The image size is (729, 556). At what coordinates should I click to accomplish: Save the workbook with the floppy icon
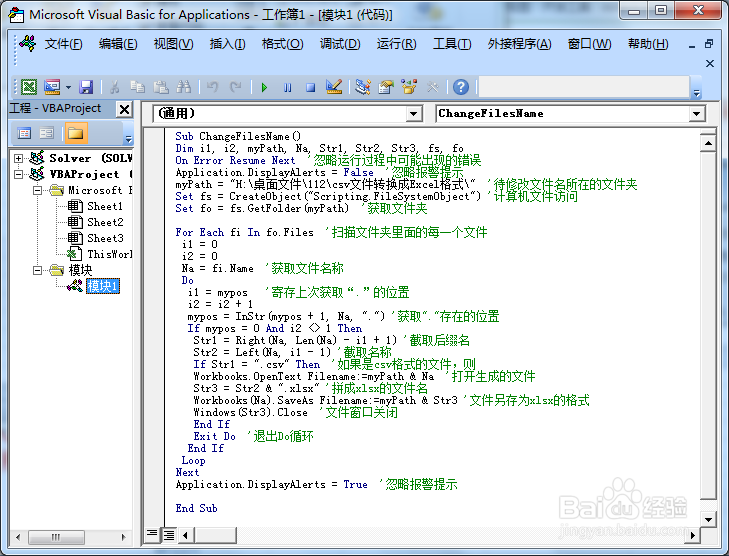click(86, 87)
